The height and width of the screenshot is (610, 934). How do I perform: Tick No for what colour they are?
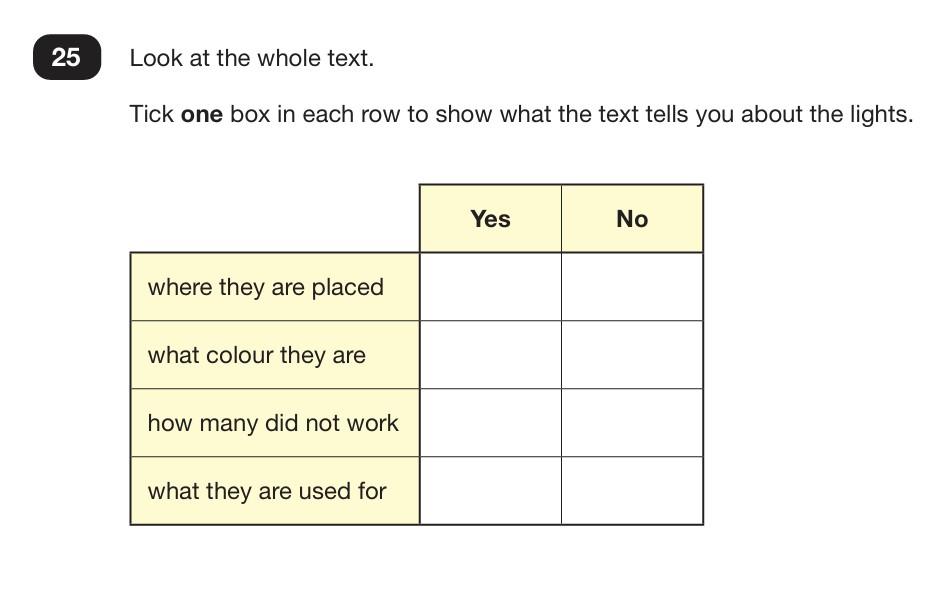coord(632,355)
